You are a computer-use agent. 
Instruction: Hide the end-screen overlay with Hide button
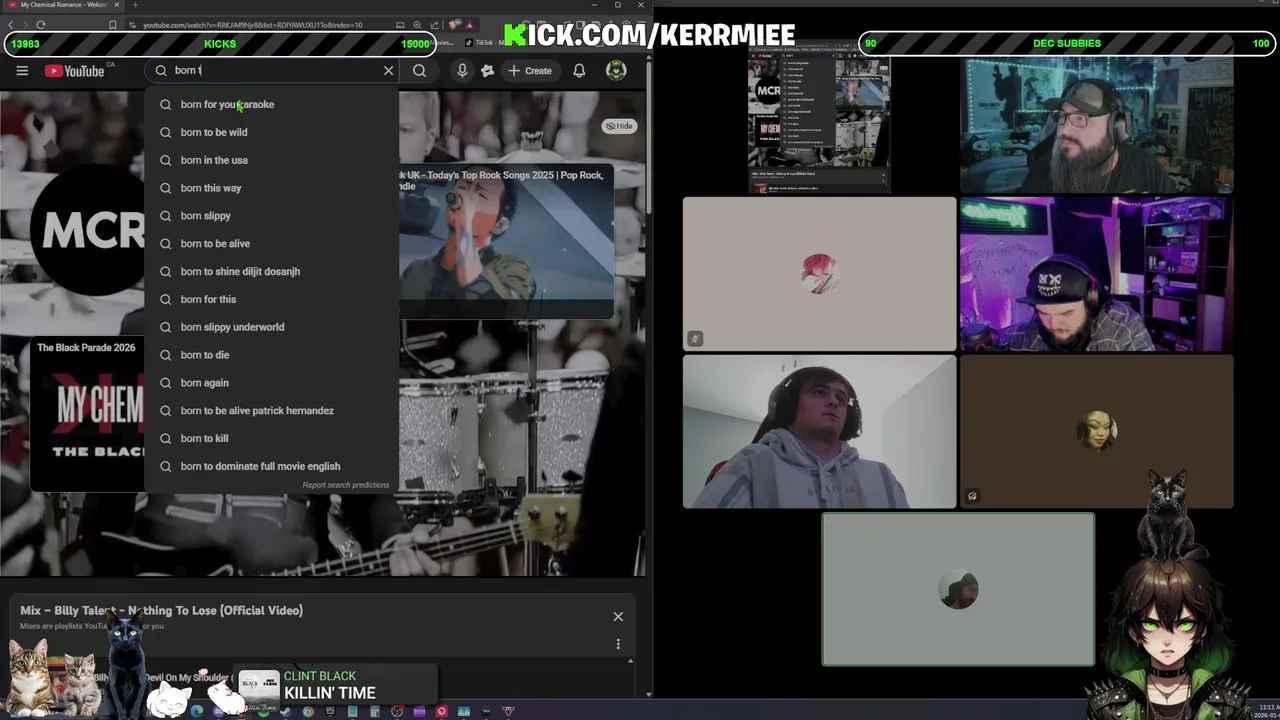[x=619, y=126]
